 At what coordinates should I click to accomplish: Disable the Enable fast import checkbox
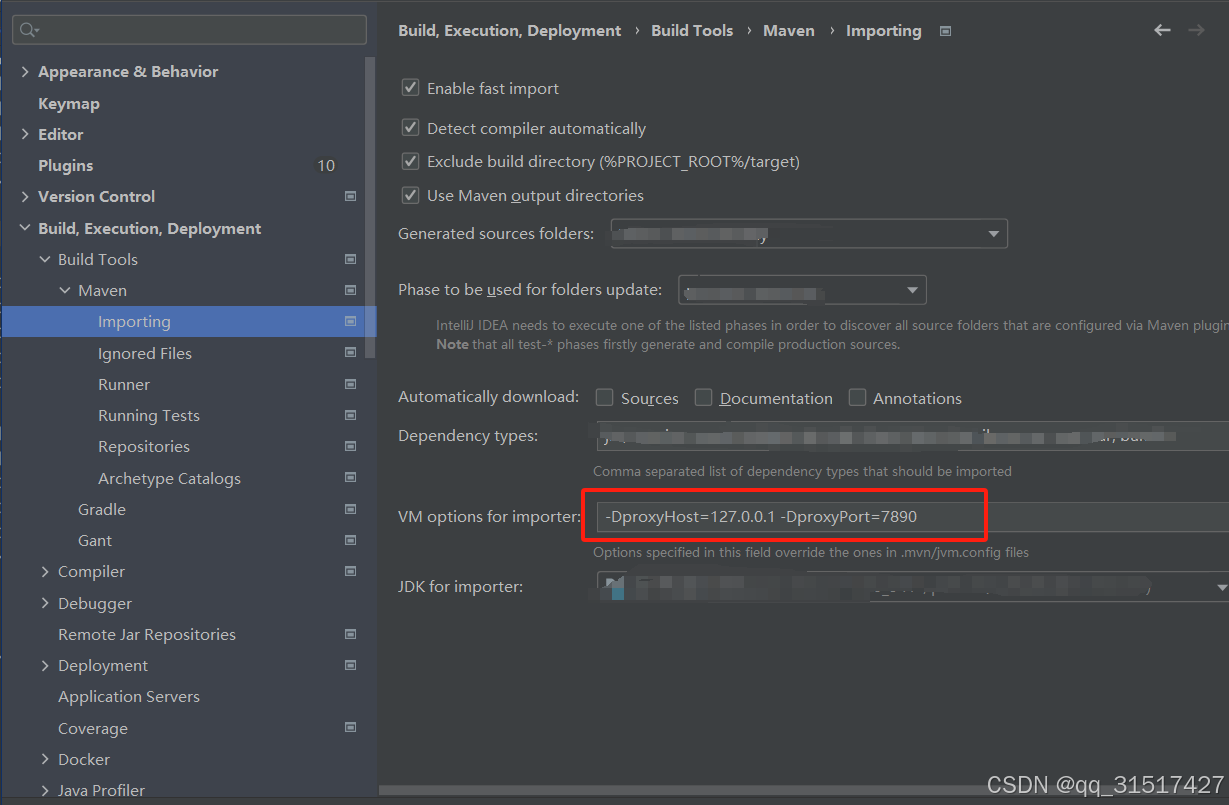[x=410, y=88]
